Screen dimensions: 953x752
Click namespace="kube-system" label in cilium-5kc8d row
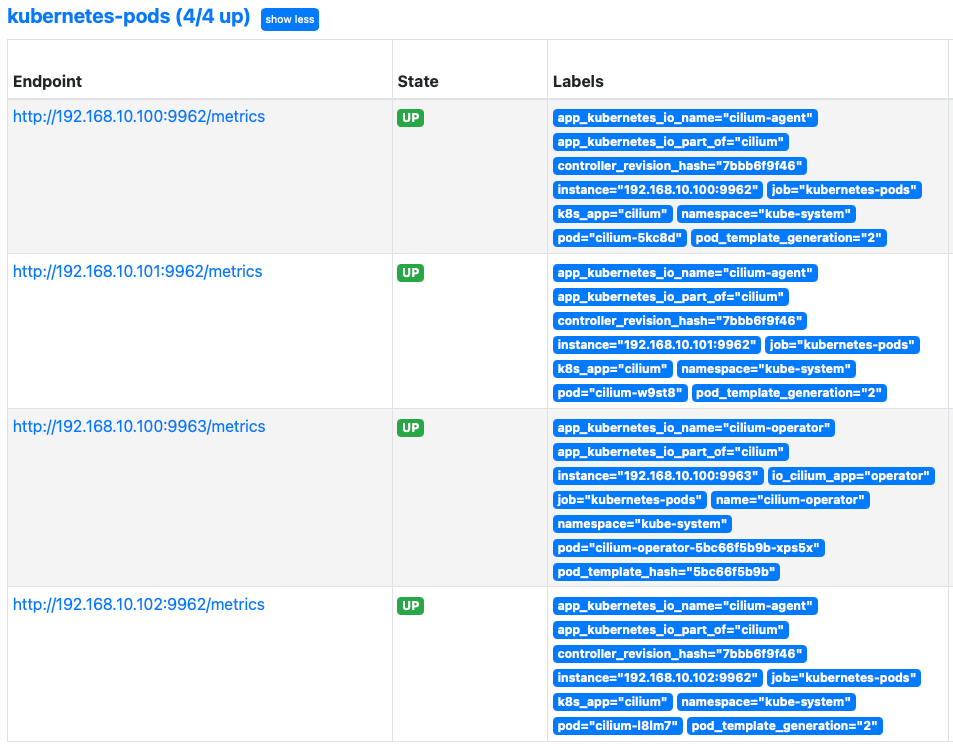(766, 214)
